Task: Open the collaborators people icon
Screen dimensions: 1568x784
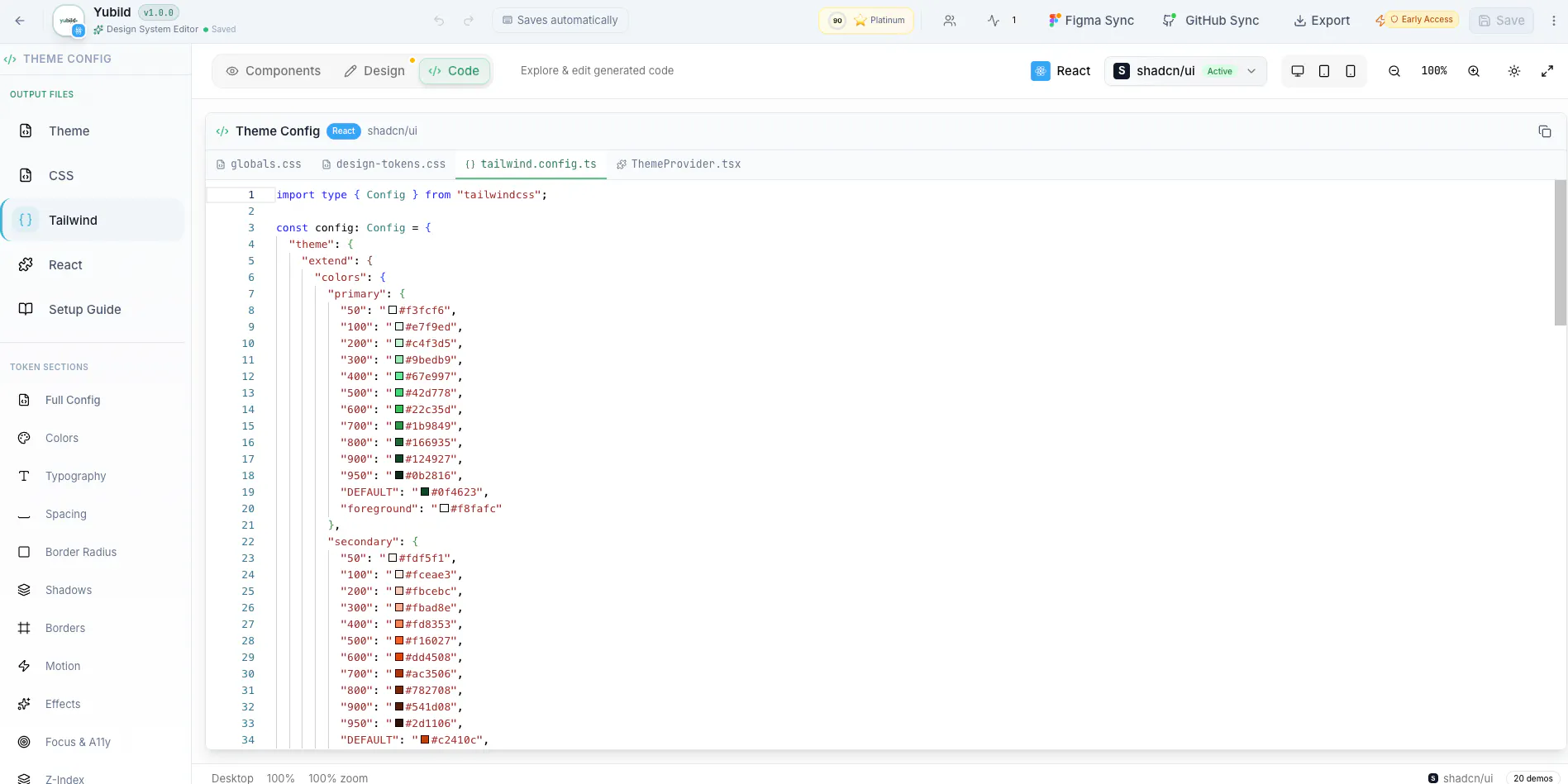Action: [x=950, y=21]
